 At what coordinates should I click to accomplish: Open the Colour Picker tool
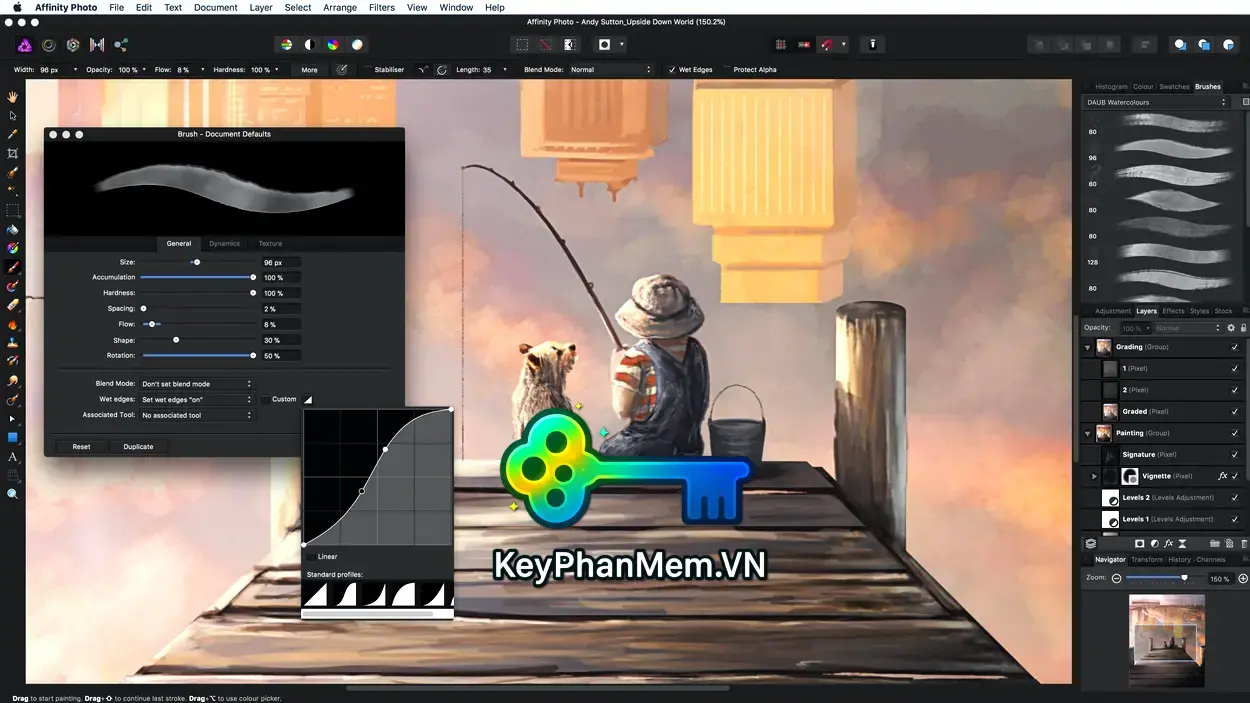point(13,132)
